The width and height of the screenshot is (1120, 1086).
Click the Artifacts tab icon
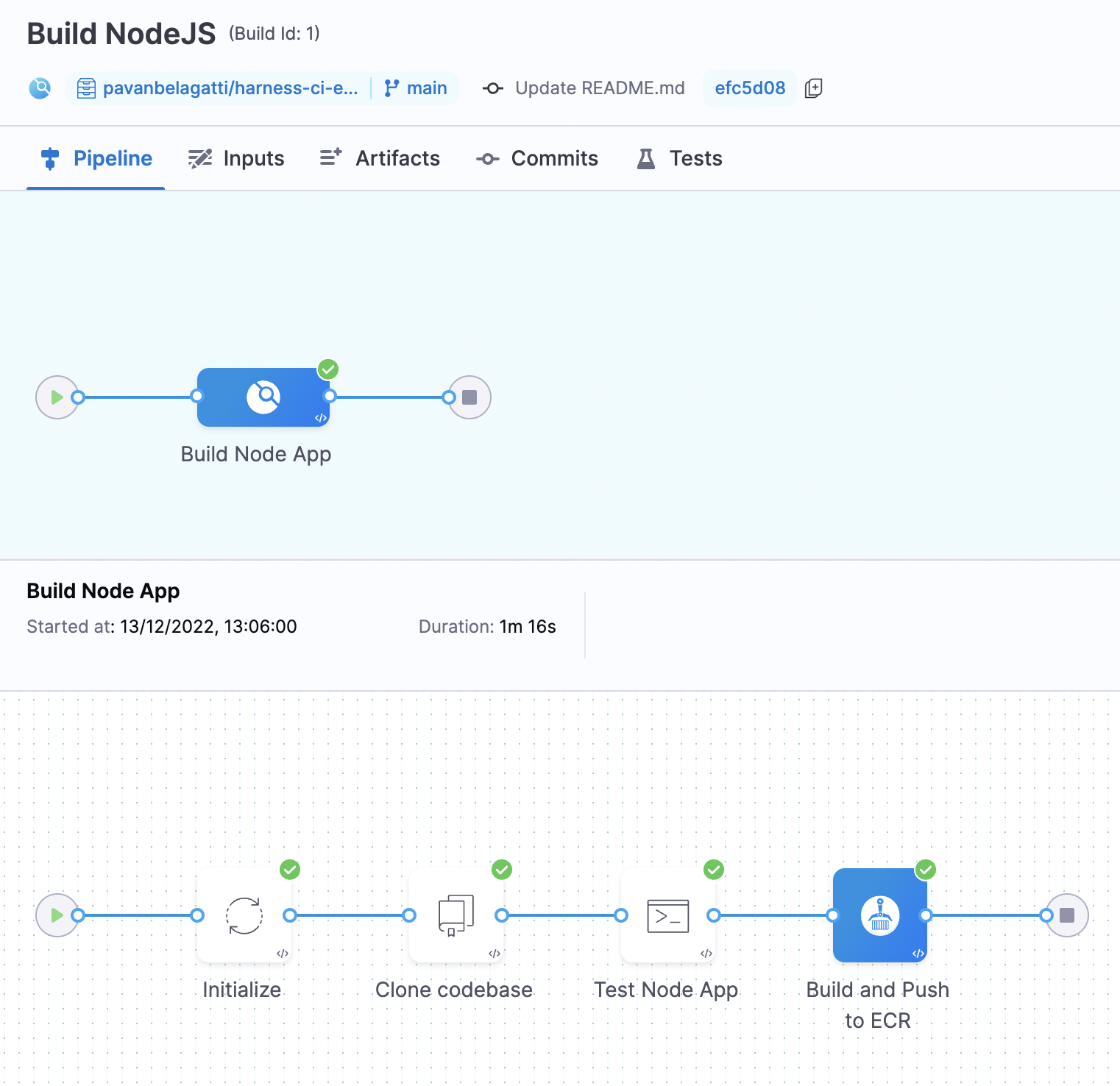pyautogui.click(x=330, y=157)
